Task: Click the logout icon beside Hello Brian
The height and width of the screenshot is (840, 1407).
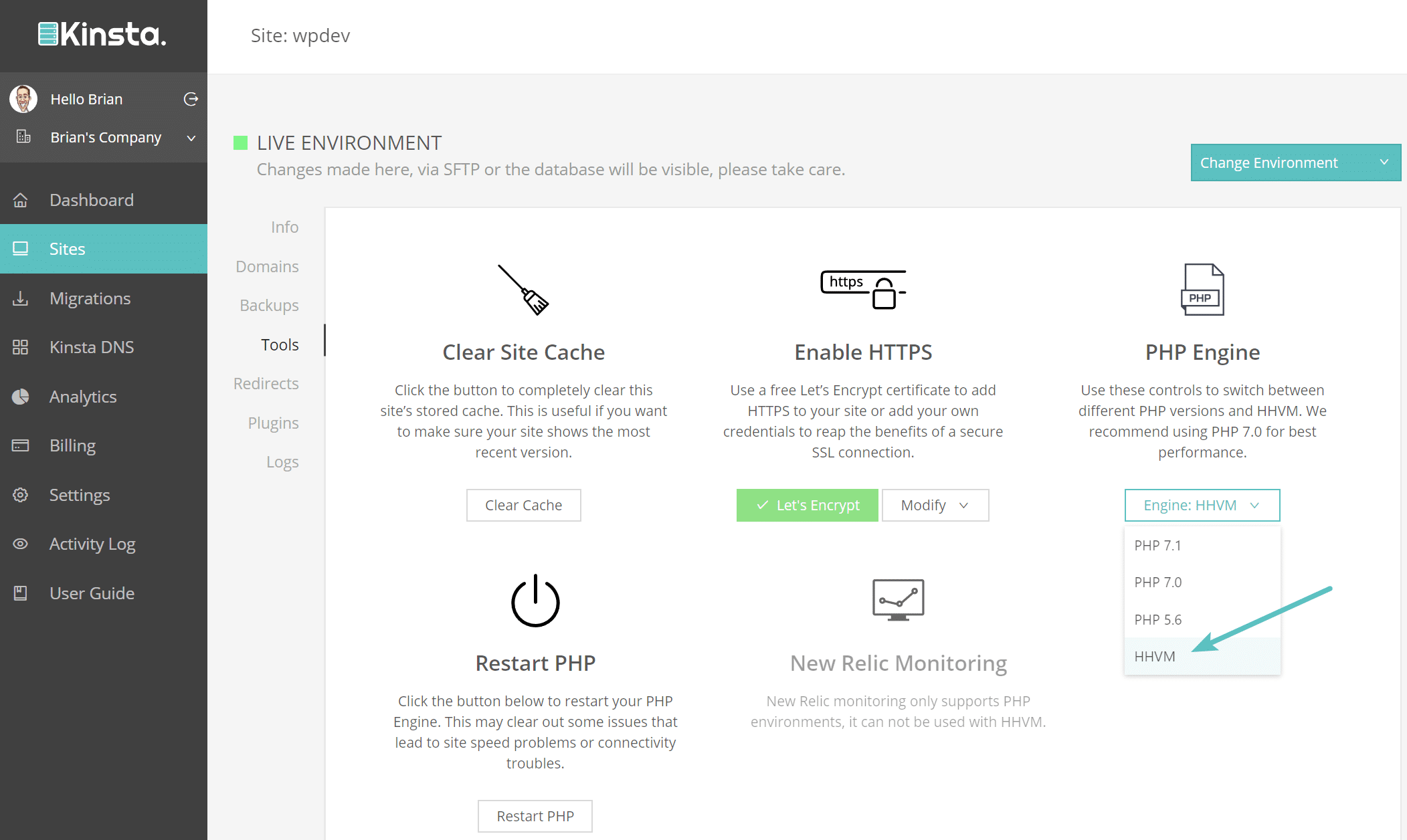Action: tap(191, 99)
